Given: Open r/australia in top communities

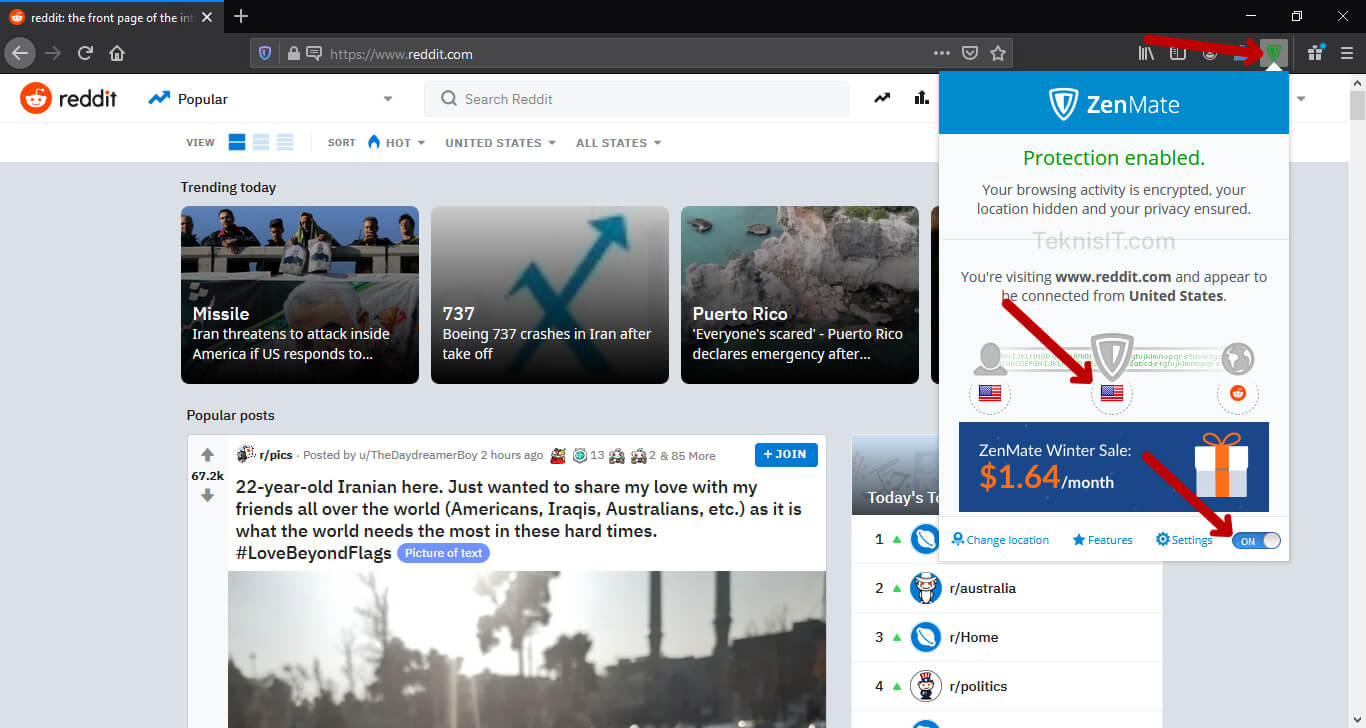Looking at the screenshot, I should pyautogui.click(x=982, y=588).
